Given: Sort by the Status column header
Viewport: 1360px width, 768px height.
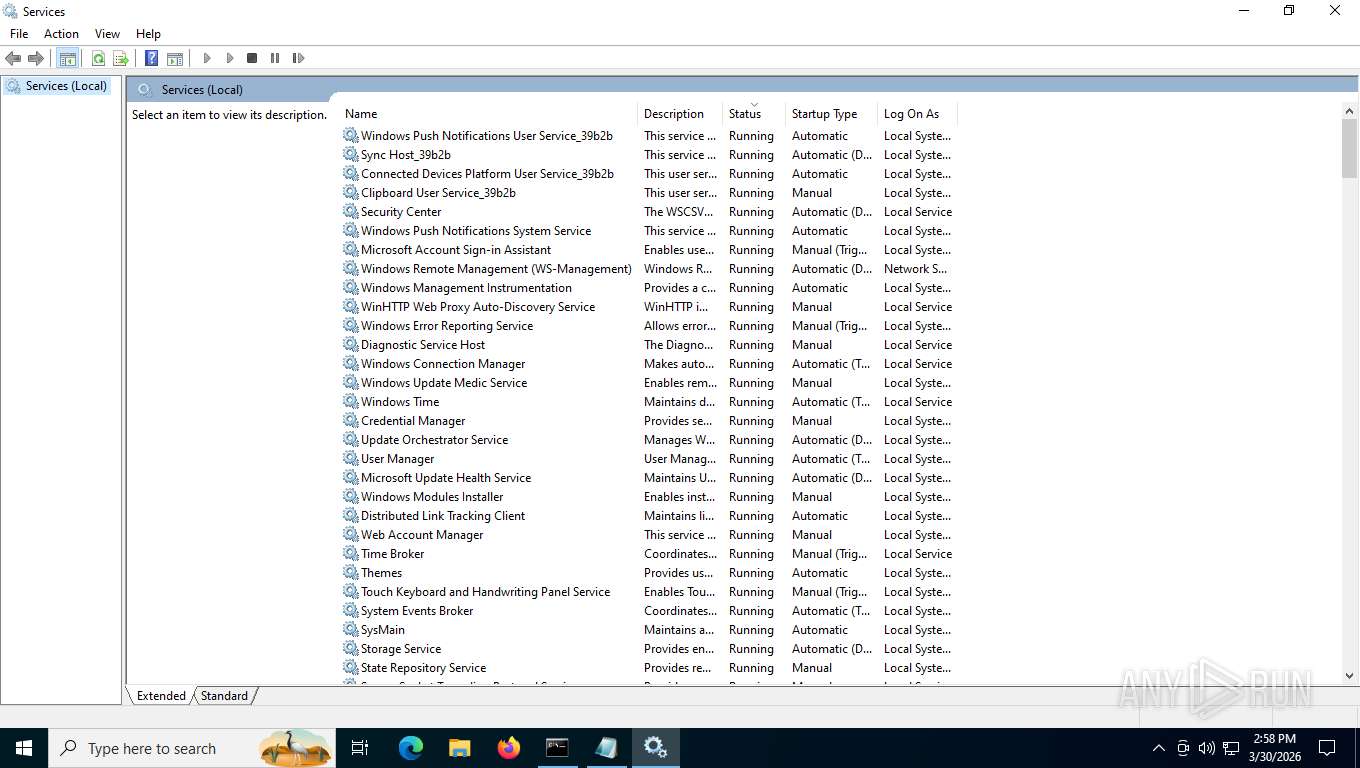Looking at the screenshot, I should pyautogui.click(x=754, y=114).
